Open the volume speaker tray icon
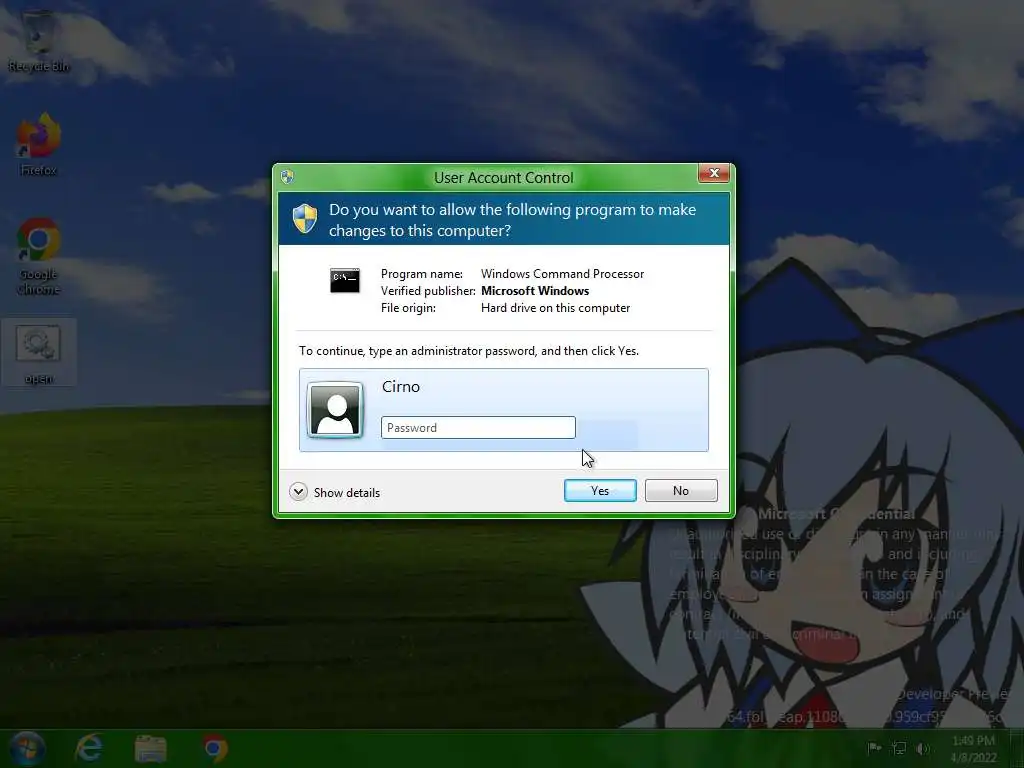 923,748
